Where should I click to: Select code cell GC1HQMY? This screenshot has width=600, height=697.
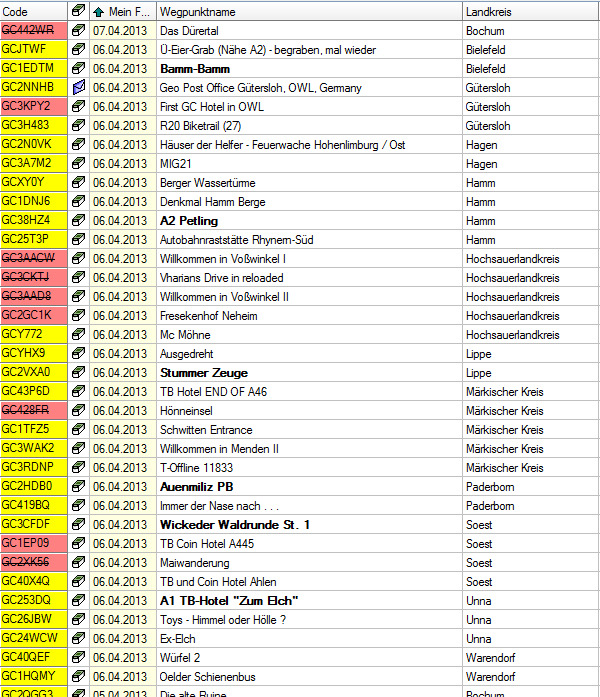click(34, 676)
